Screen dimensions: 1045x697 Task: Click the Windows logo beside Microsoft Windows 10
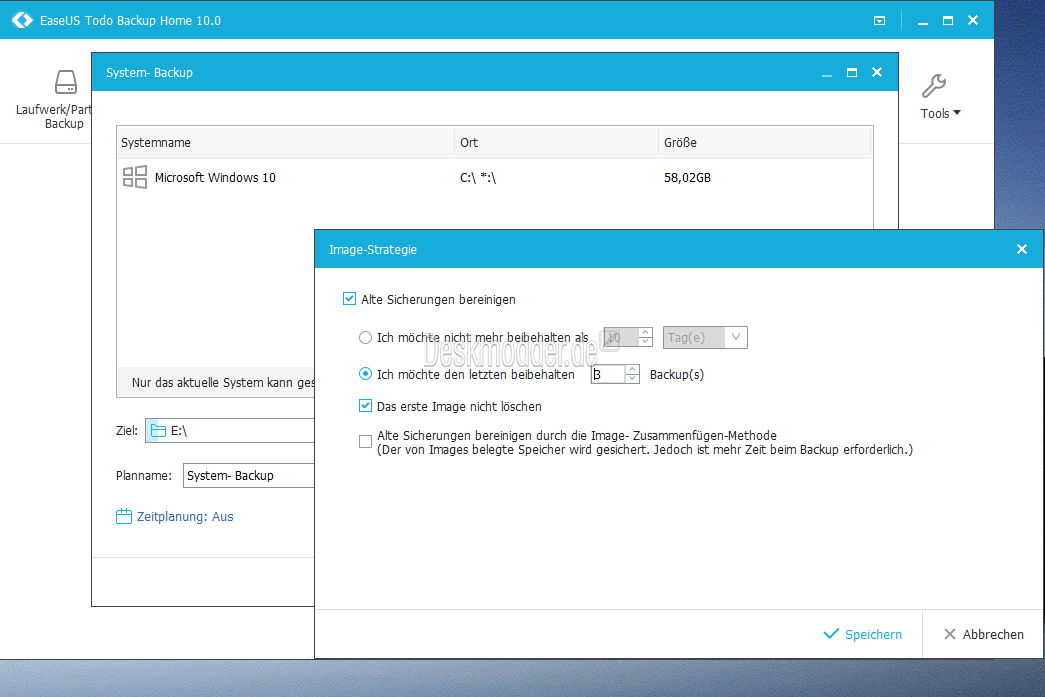(135, 177)
